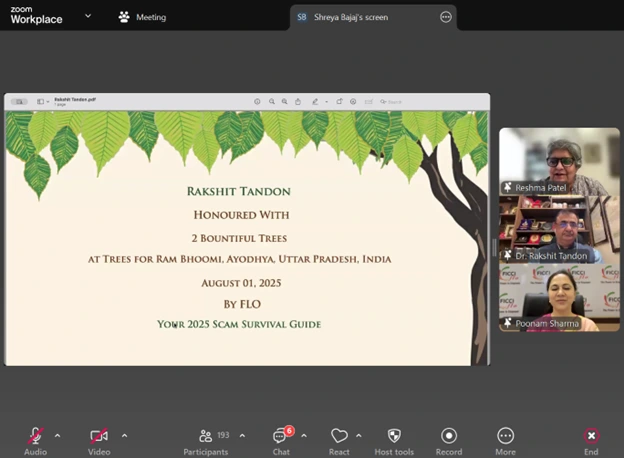Open the Chat panel
This screenshot has width=624, height=458.
281,437
